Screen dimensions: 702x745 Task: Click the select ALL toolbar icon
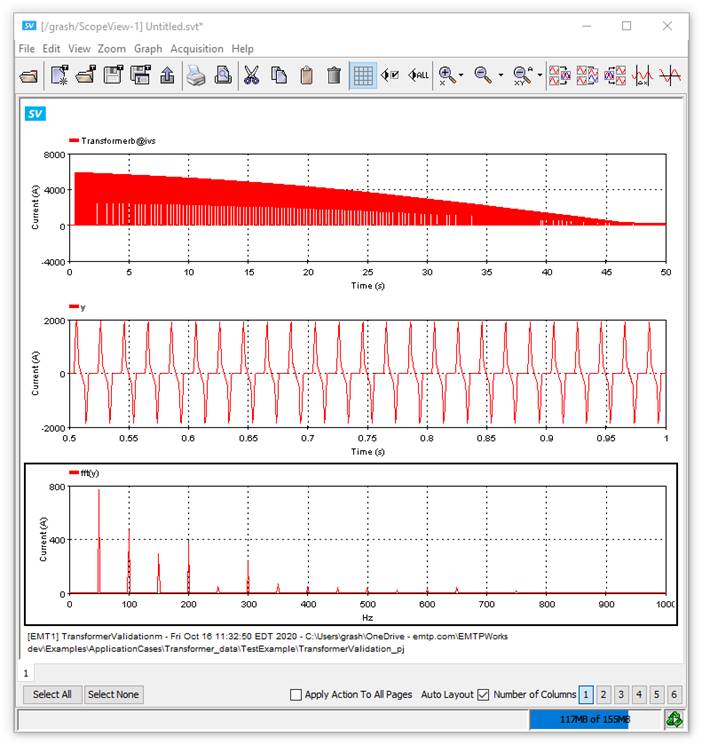(419, 75)
